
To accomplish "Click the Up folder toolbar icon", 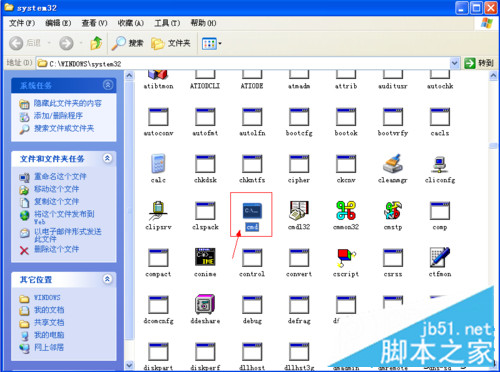I will coord(96,43).
